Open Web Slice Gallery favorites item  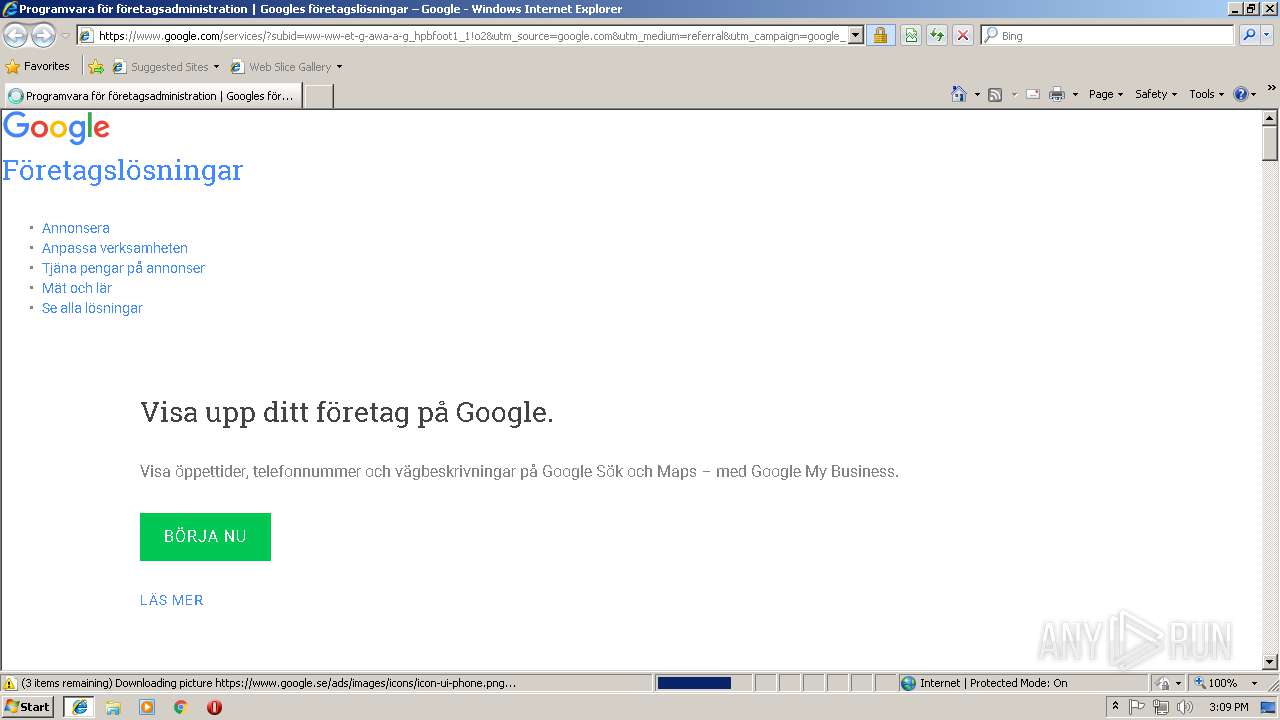286,67
